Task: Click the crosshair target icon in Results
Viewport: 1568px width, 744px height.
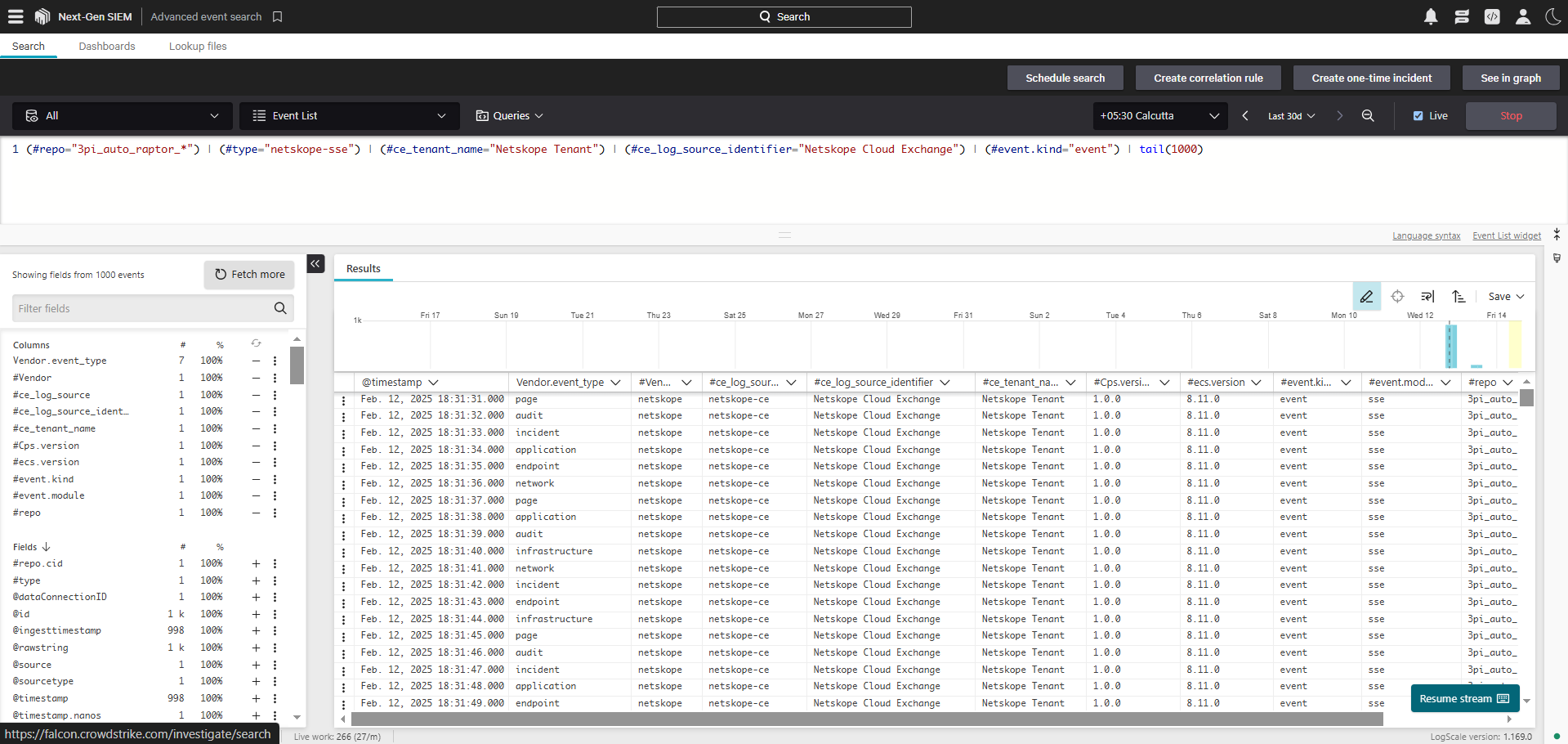Action: point(1397,297)
